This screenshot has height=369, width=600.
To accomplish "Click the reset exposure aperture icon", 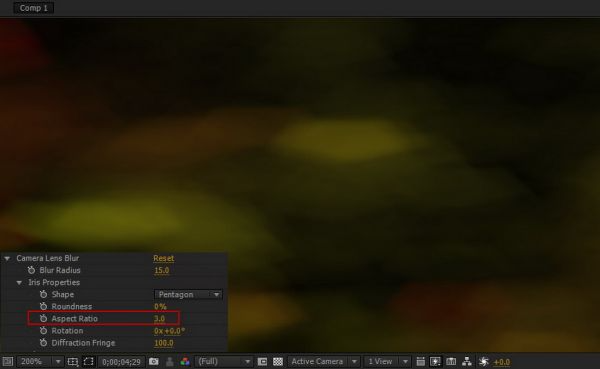I will tap(484, 362).
